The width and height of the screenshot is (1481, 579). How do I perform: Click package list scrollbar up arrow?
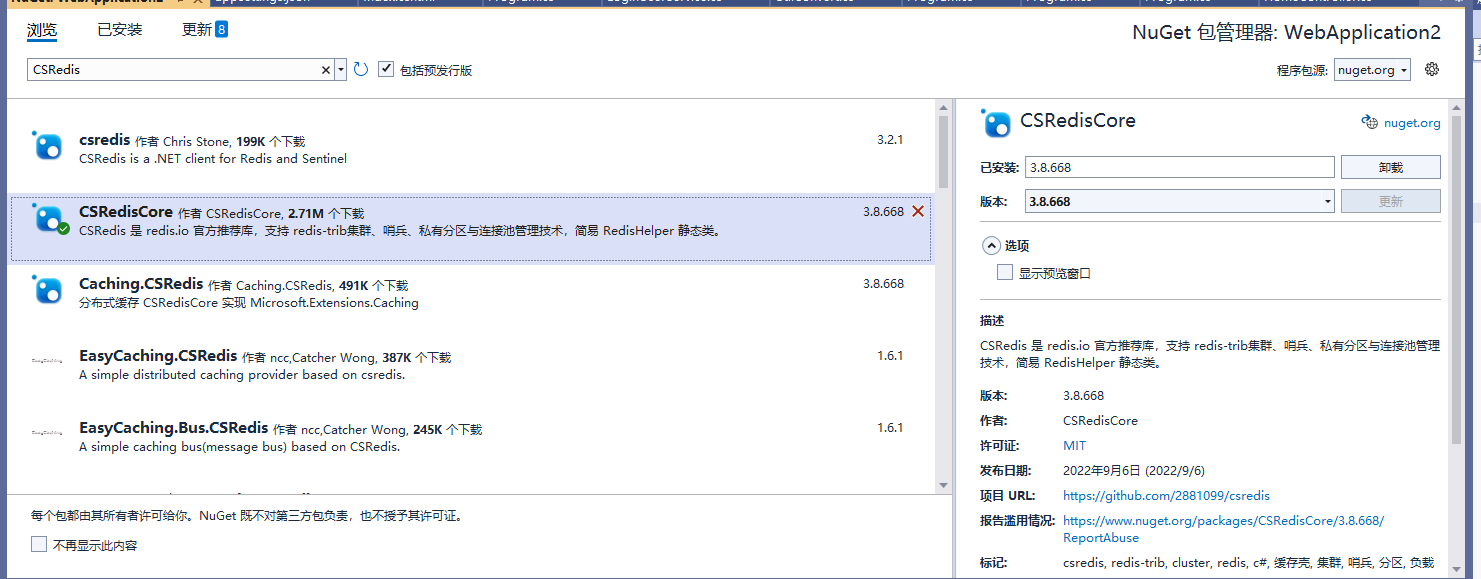943,108
